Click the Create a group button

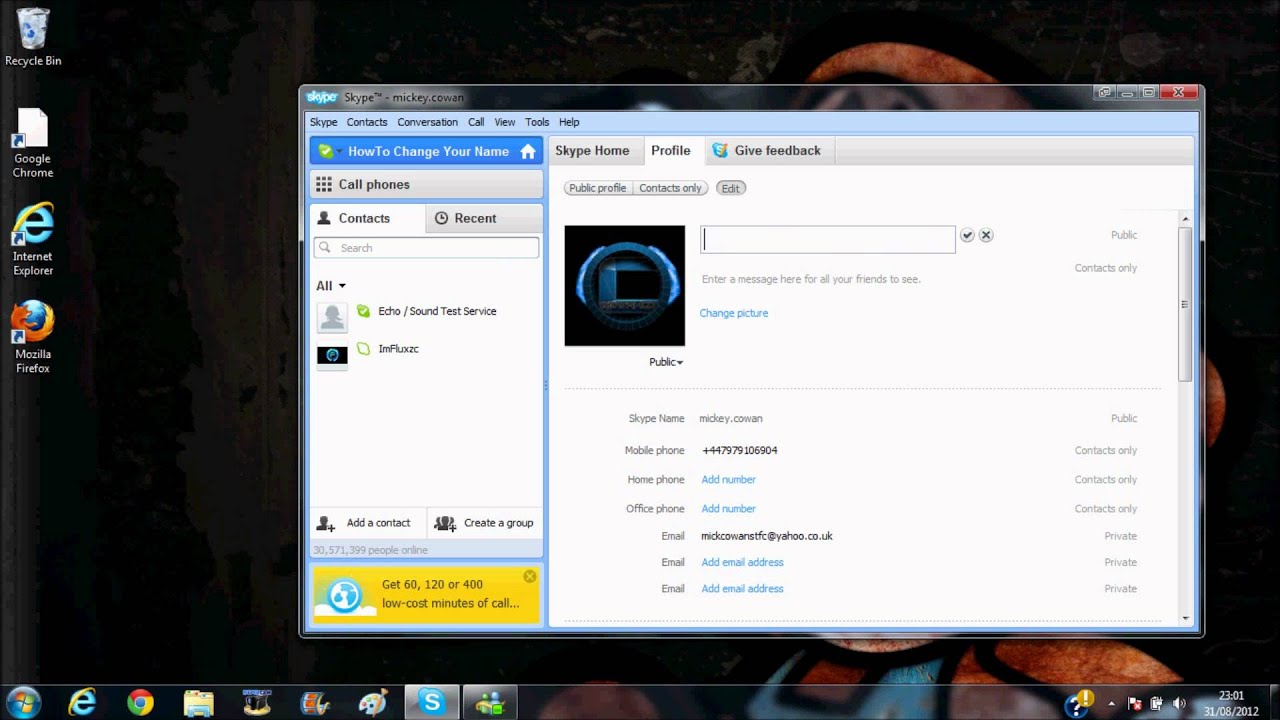[485, 523]
